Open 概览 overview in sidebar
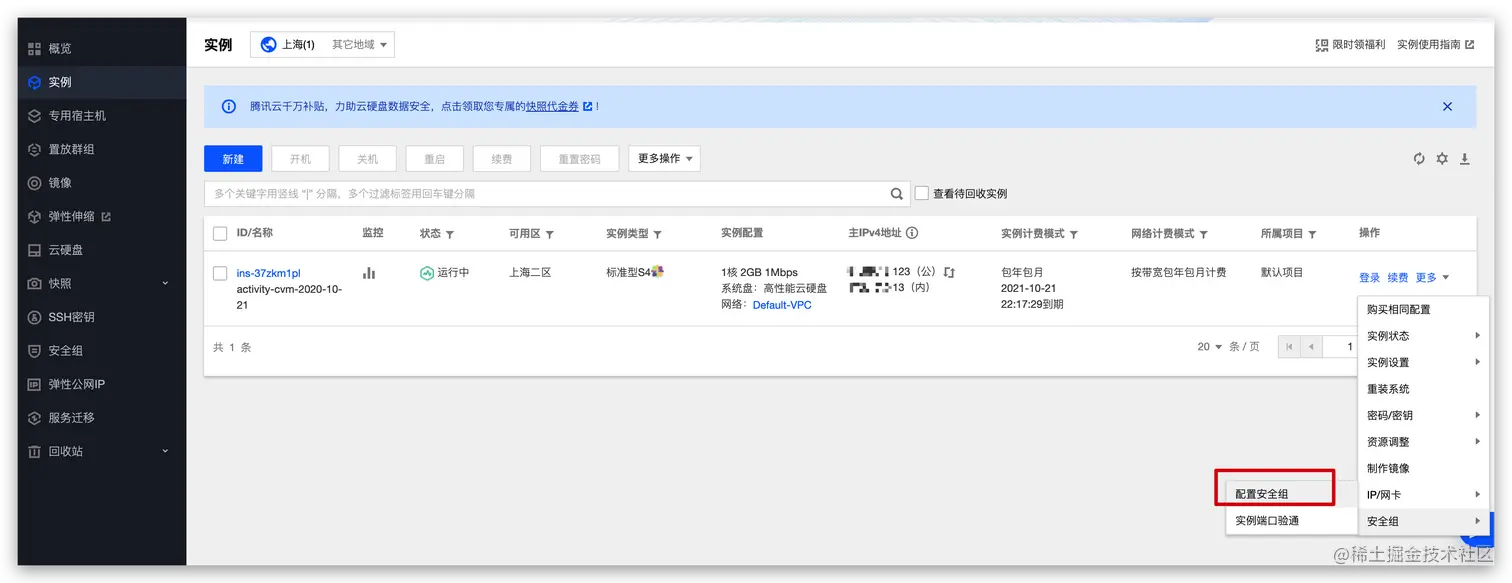This screenshot has height=583, width=1512. [60, 48]
